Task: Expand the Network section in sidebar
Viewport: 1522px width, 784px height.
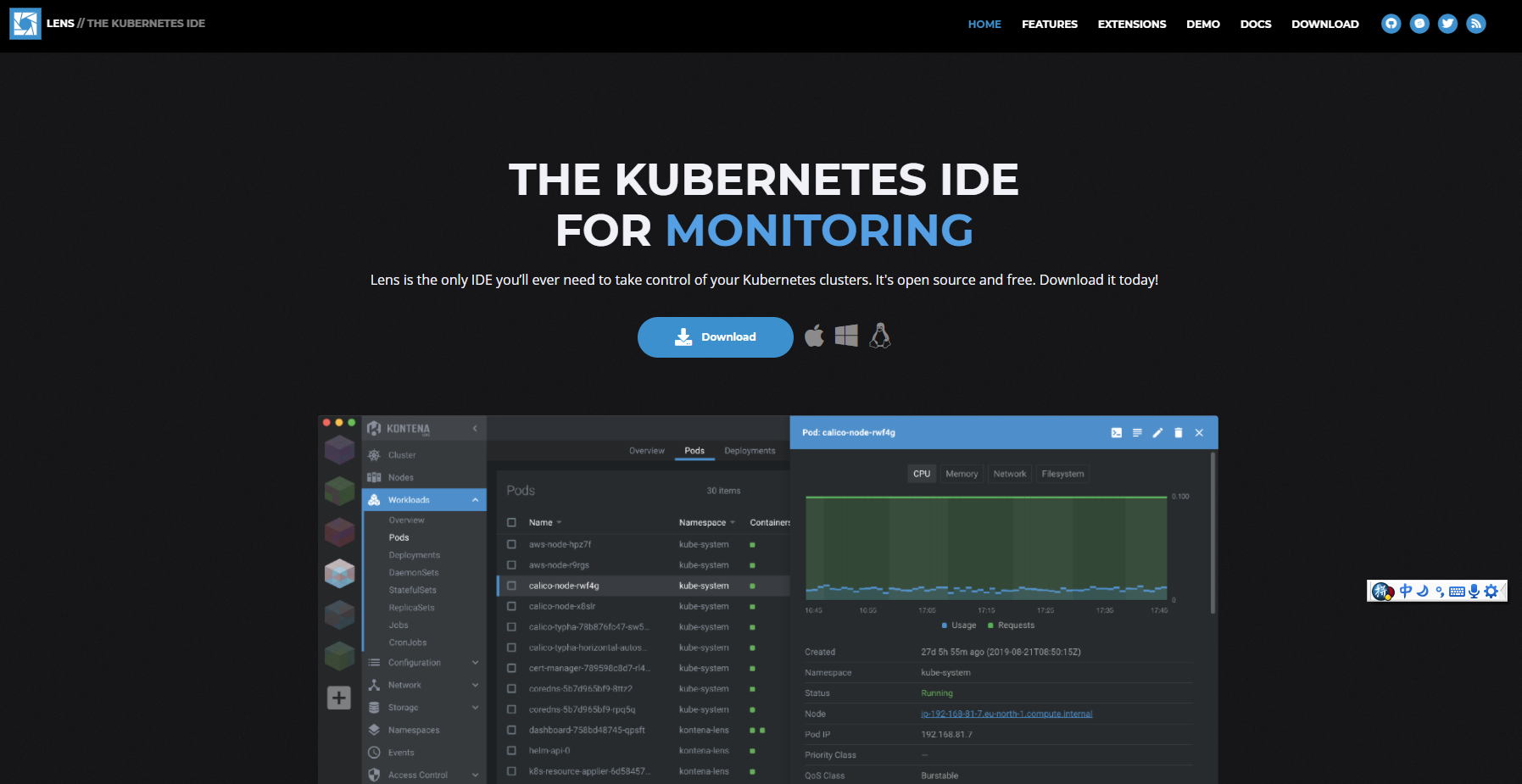Action: coord(475,685)
